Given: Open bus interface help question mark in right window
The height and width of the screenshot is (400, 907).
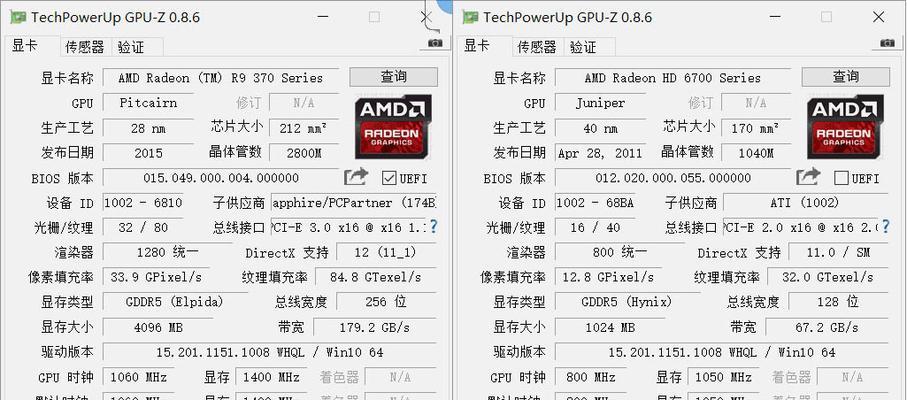Looking at the screenshot, I should pos(886,227).
